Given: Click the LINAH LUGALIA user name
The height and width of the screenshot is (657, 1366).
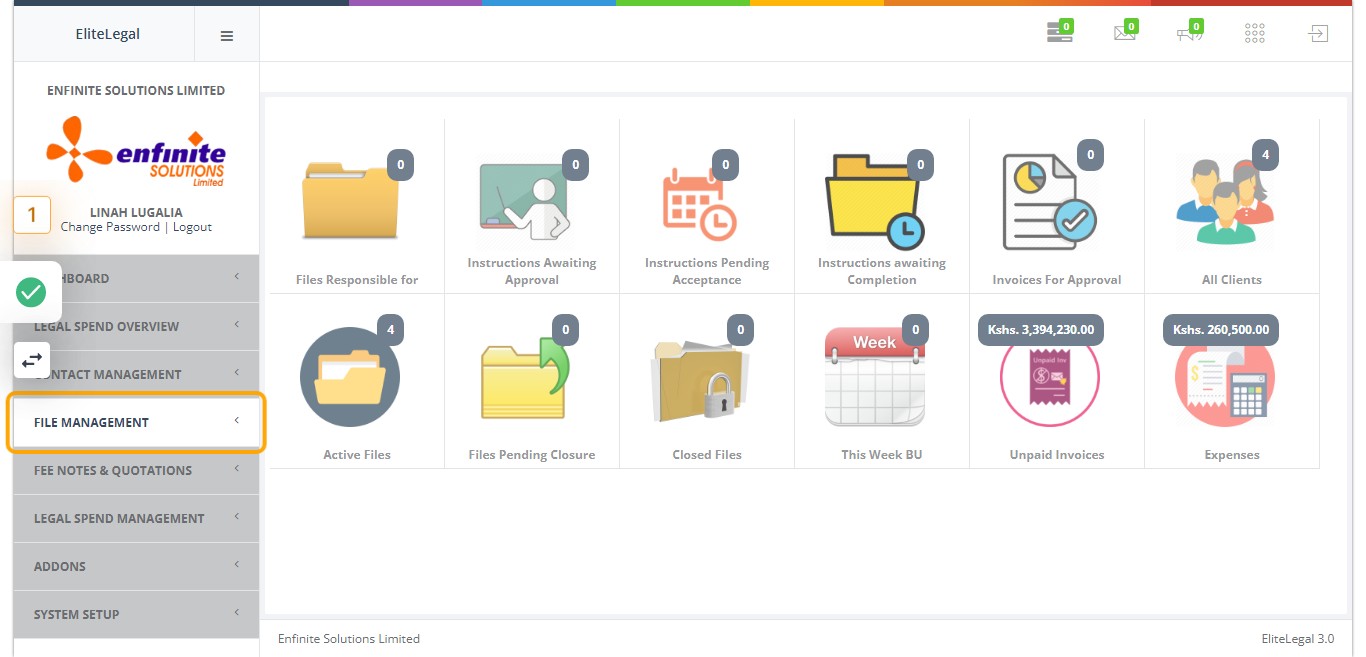Looking at the screenshot, I should 136,212.
